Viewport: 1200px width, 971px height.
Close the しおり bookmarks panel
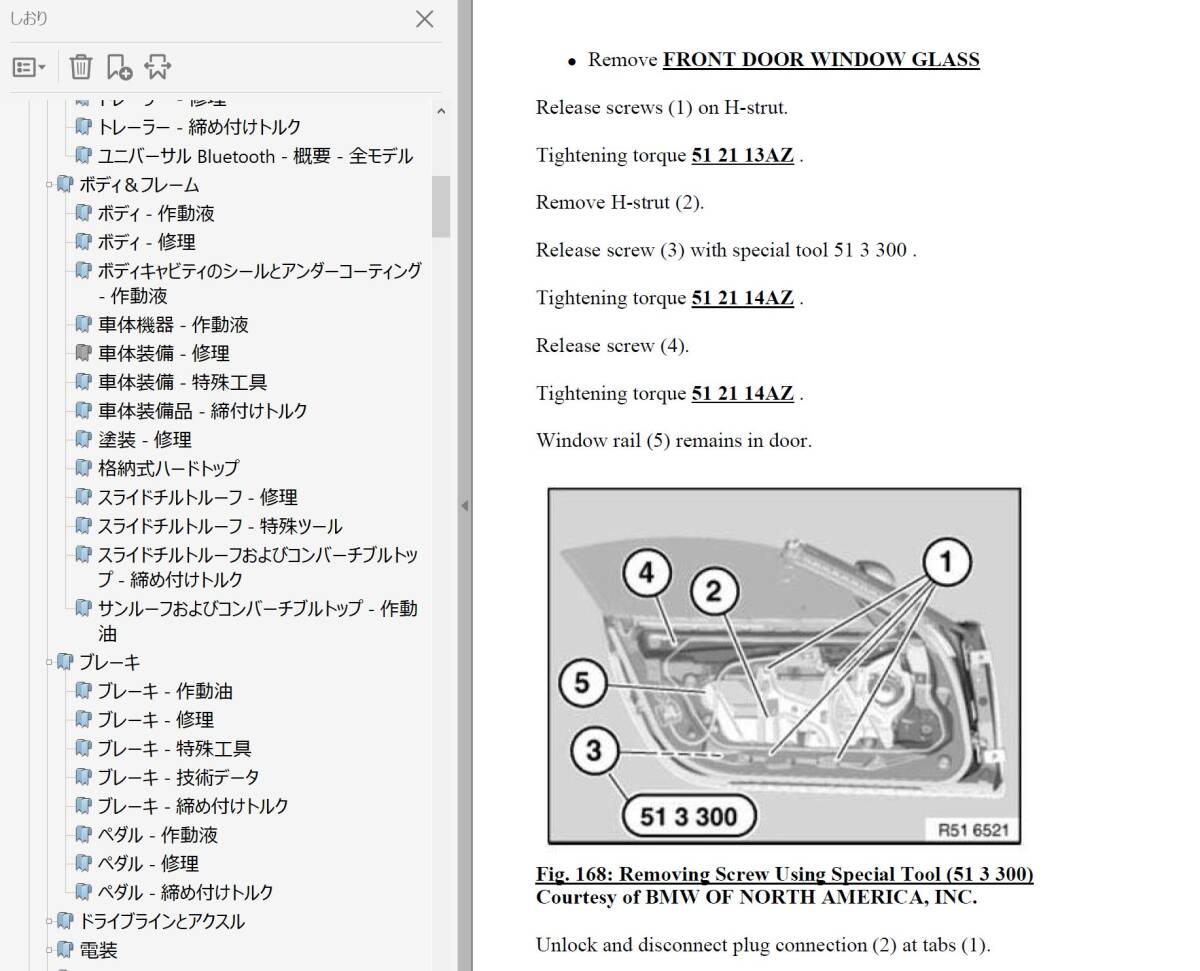tap(425, 19)
